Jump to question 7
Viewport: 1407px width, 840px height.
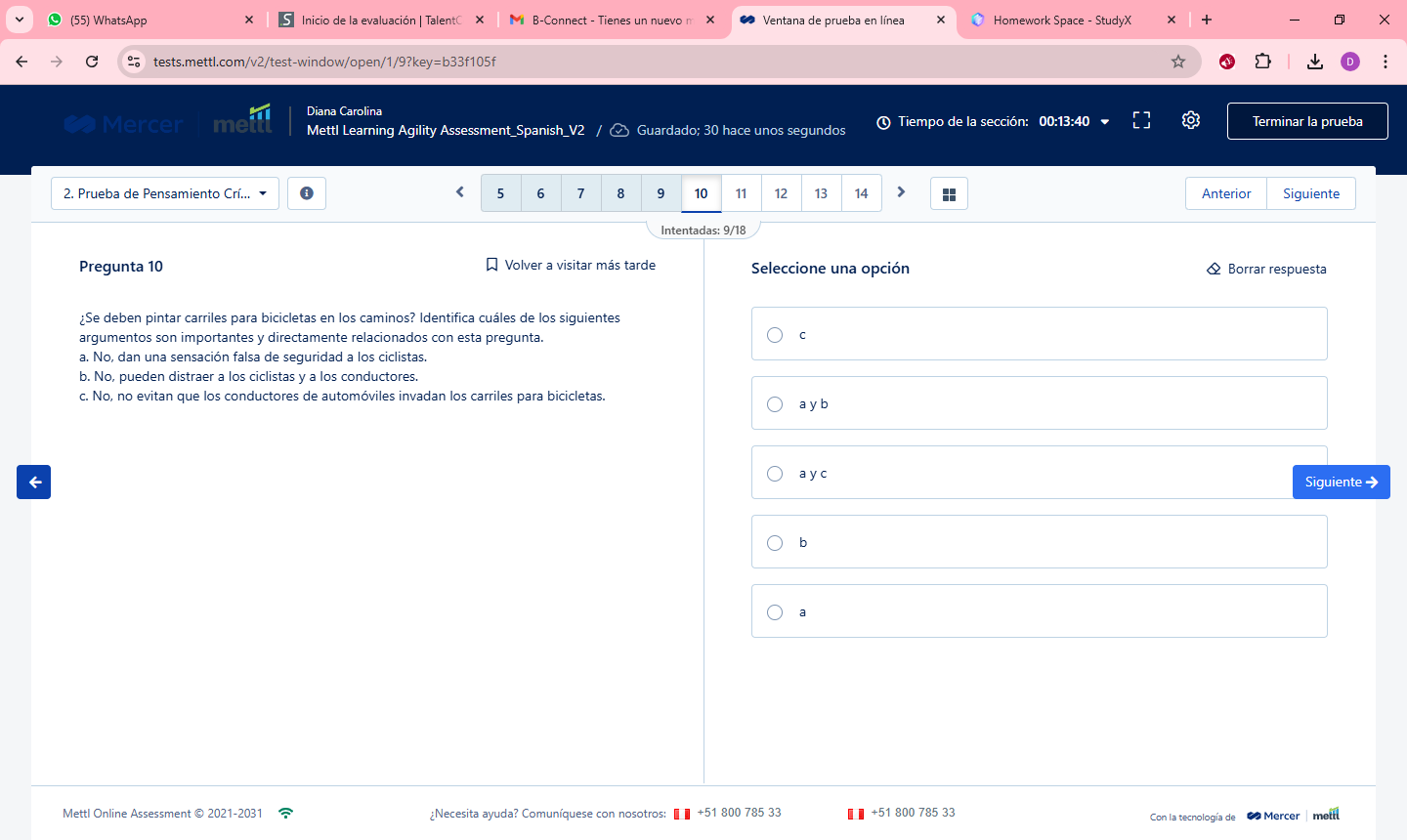pos(580,193)
